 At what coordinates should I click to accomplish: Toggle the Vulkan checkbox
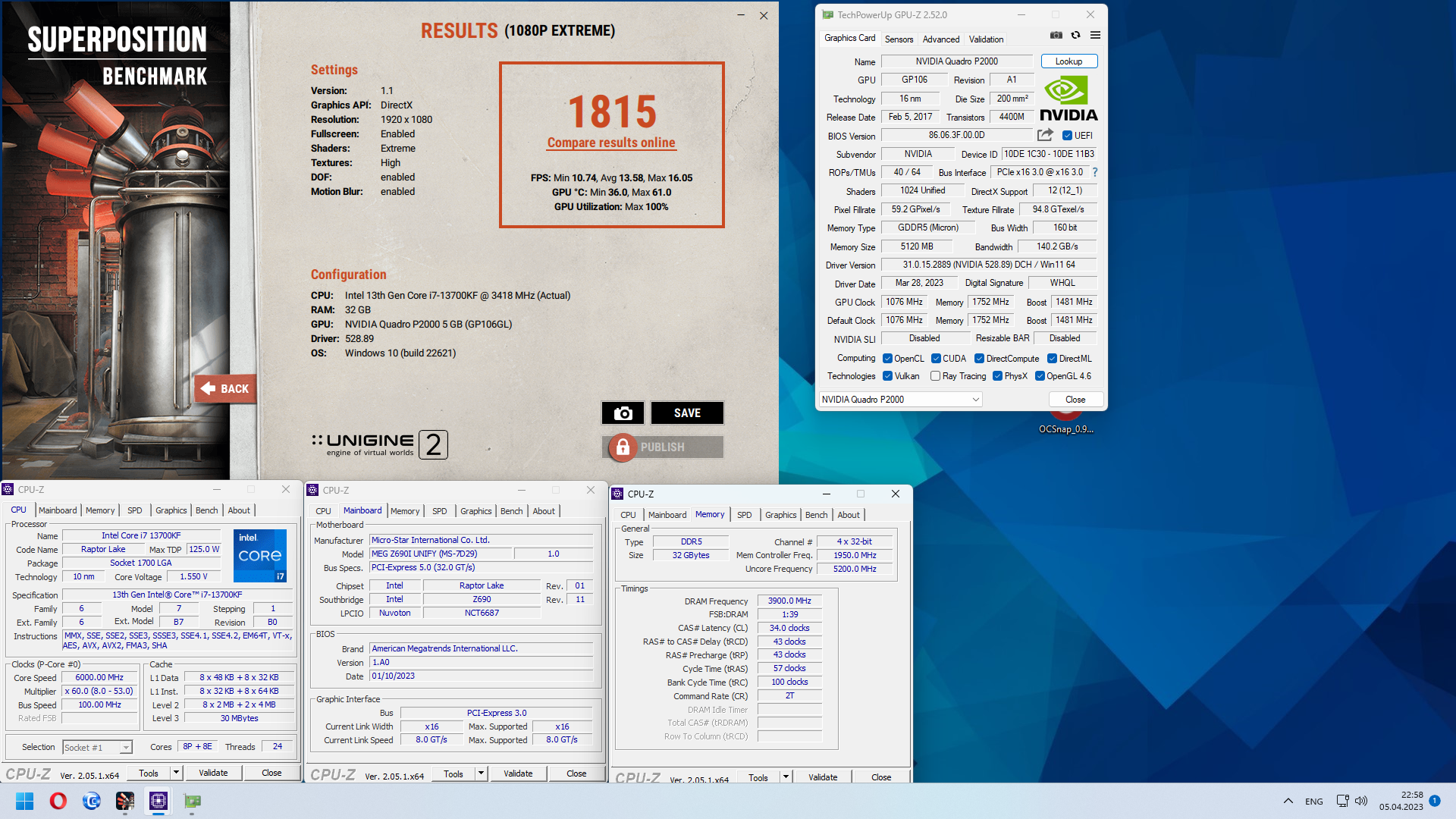point(887,376)
